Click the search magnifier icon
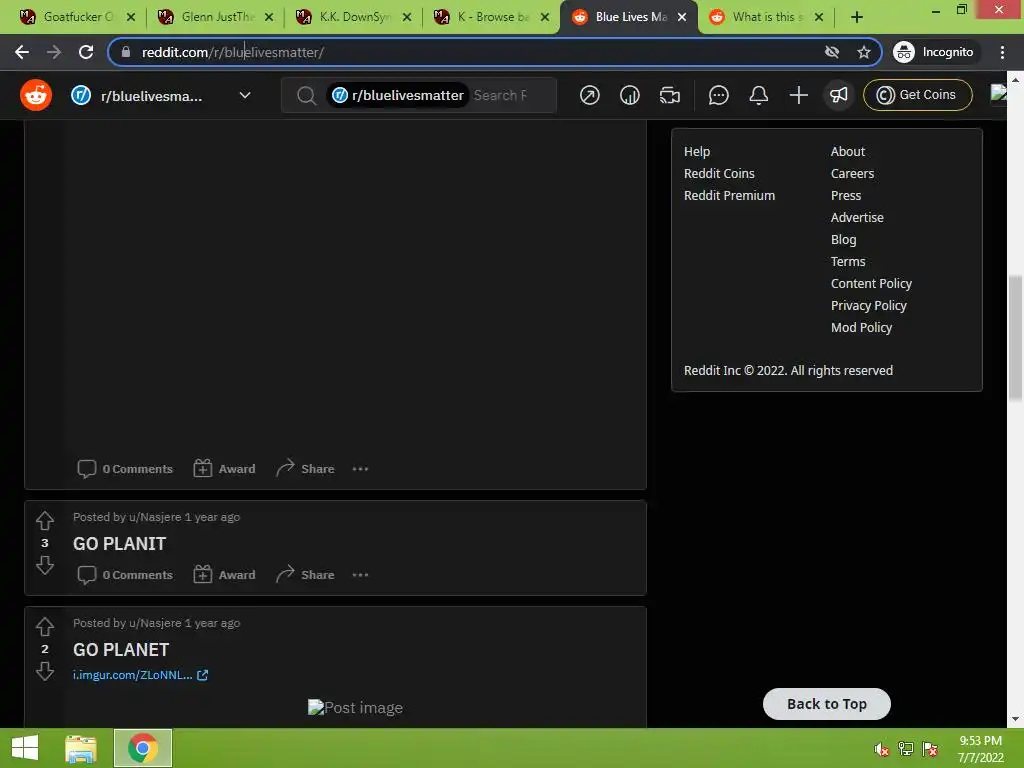Image resolution: width=1024 pixels, height=768 pixels. tap(306, 95)
